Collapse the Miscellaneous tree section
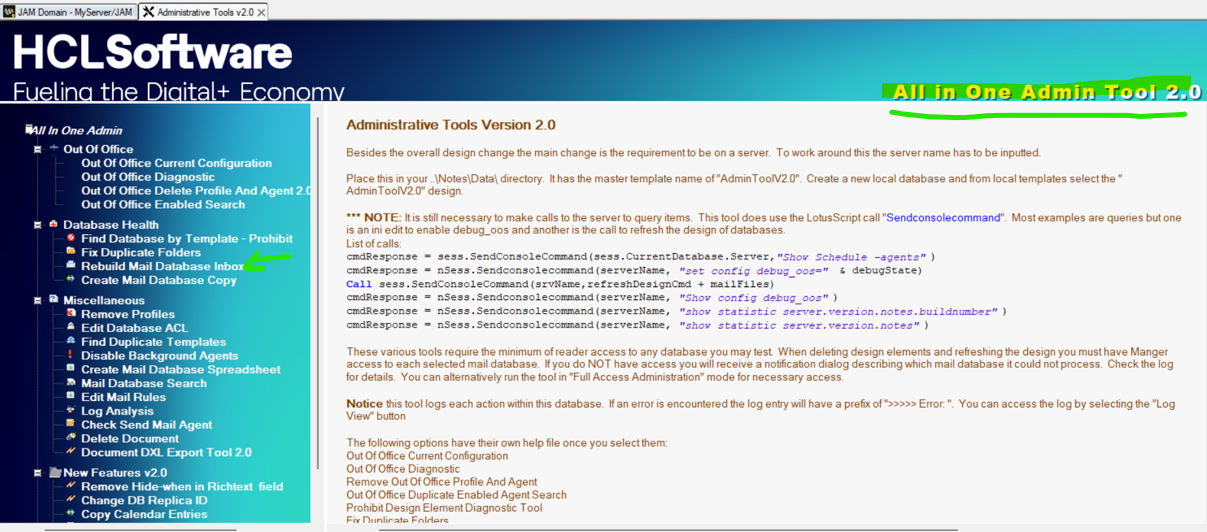The image size is (1207, 532). click(38, 300)
